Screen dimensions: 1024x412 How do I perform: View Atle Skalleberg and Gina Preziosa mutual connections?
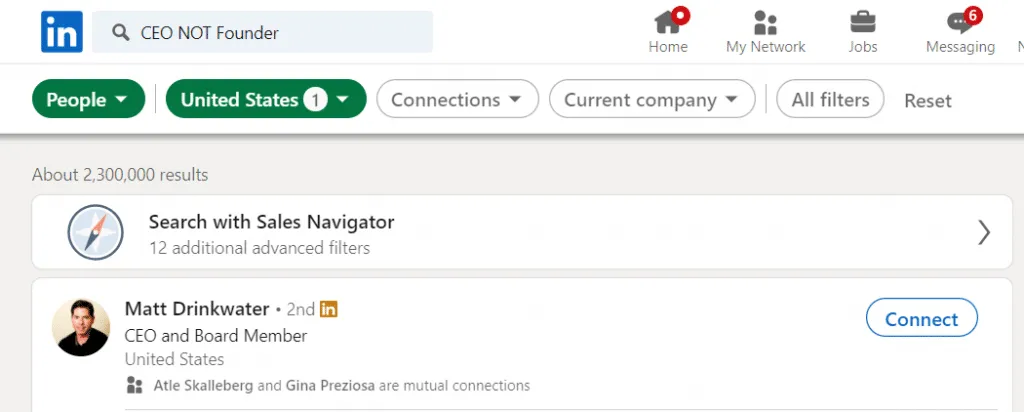coord(342,386)
